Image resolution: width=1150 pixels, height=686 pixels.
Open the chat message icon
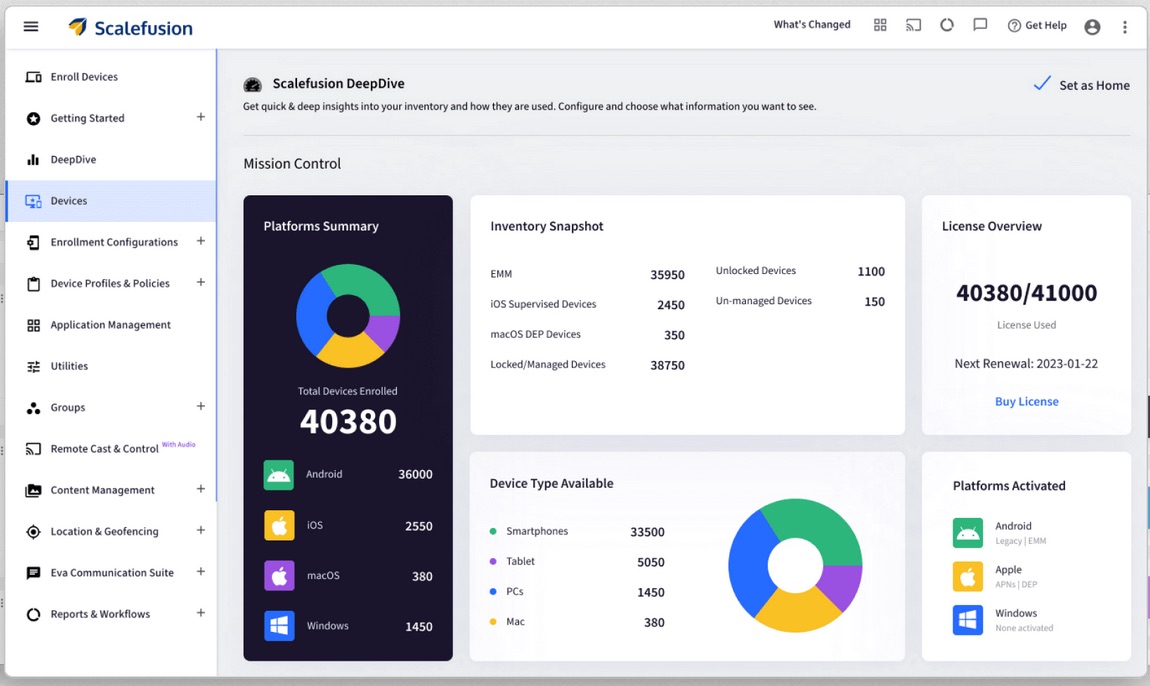click(x=980, y=25)
